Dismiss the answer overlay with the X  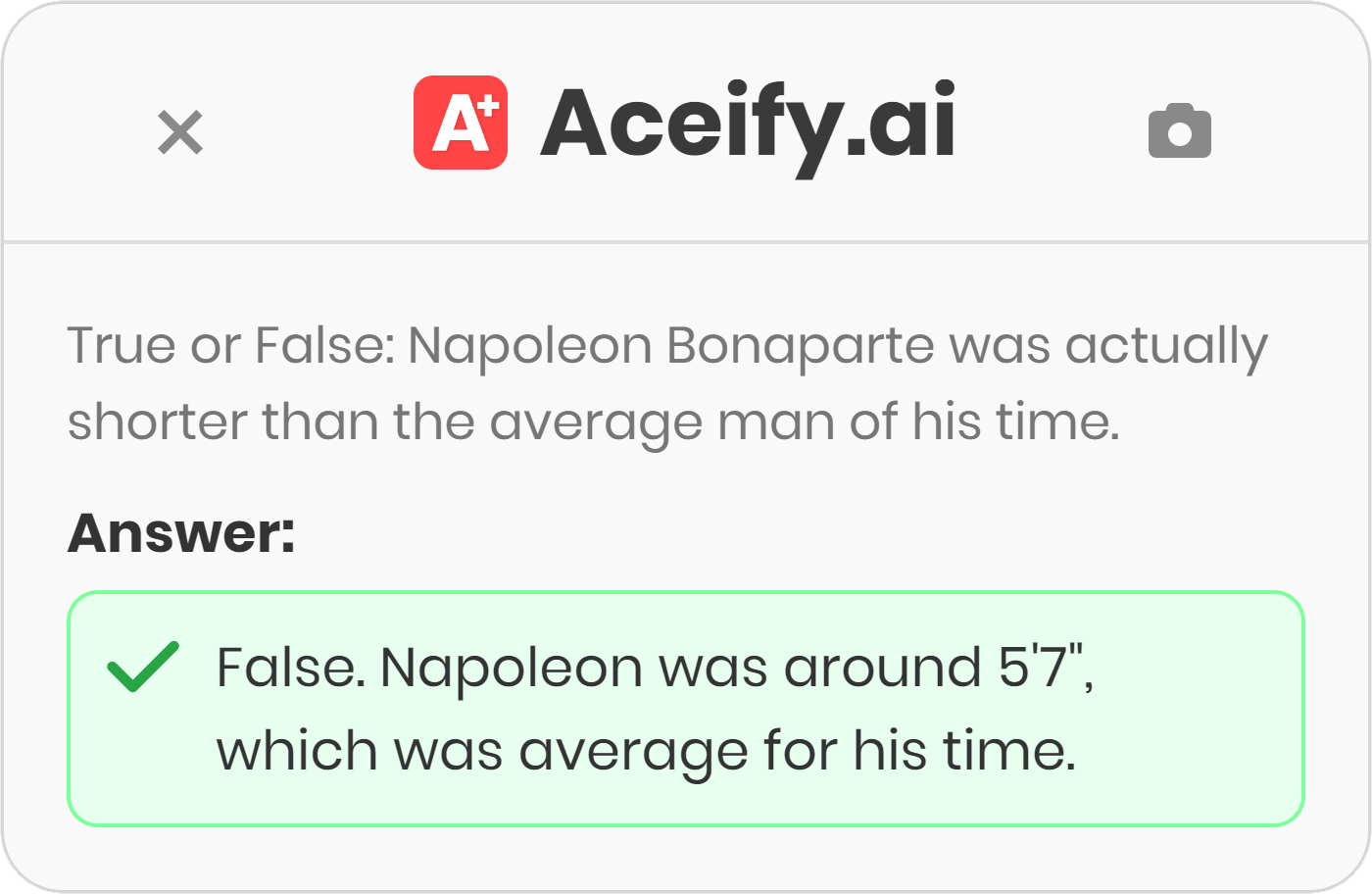click(180, 132)
